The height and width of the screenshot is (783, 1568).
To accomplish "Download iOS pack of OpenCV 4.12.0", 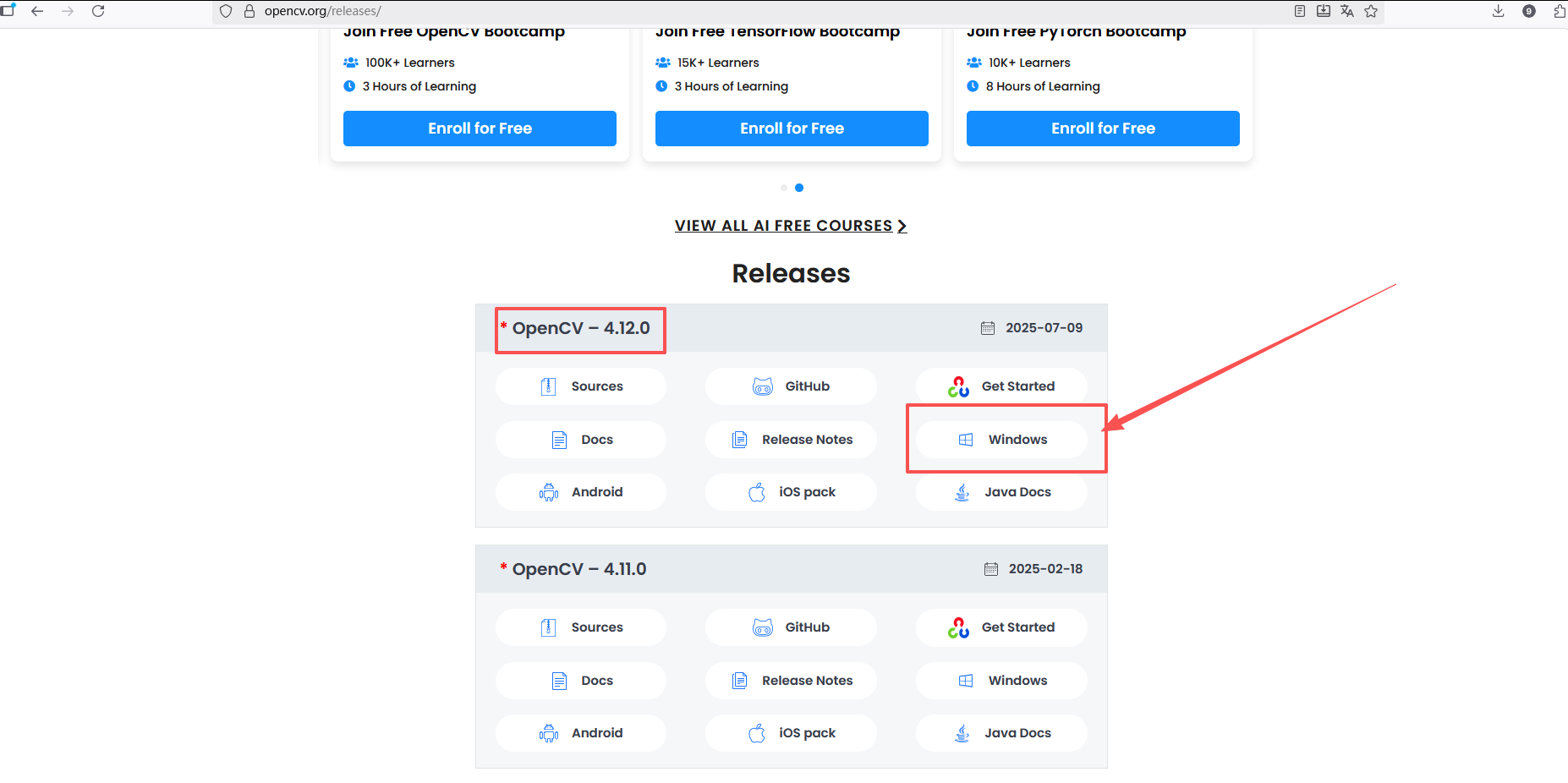I will tap(791, 492).
